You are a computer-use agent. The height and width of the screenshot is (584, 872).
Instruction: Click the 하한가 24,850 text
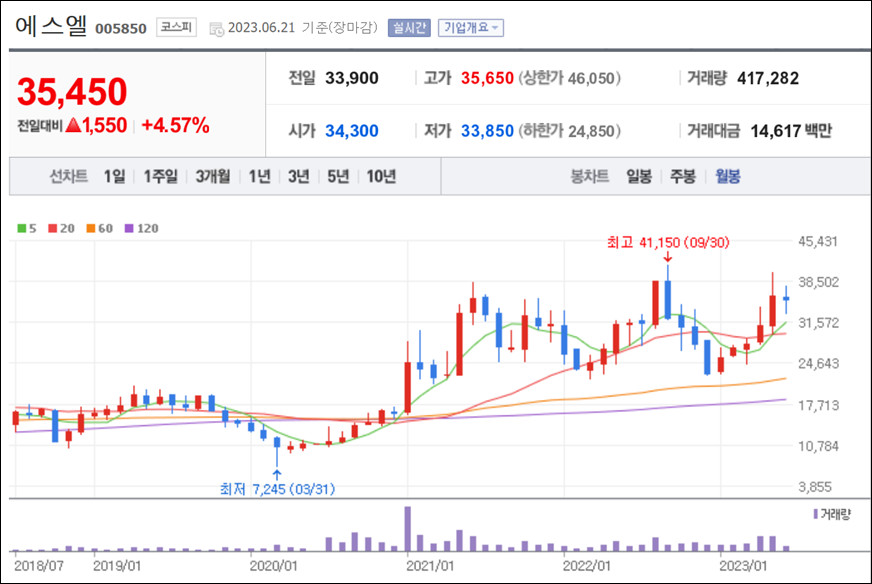[570, 131]
